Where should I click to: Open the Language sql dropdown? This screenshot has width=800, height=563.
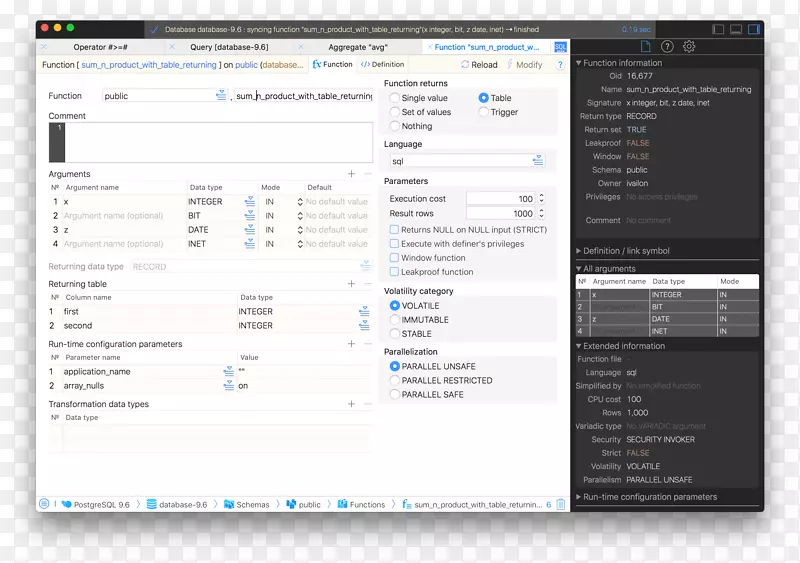point(538,161)
